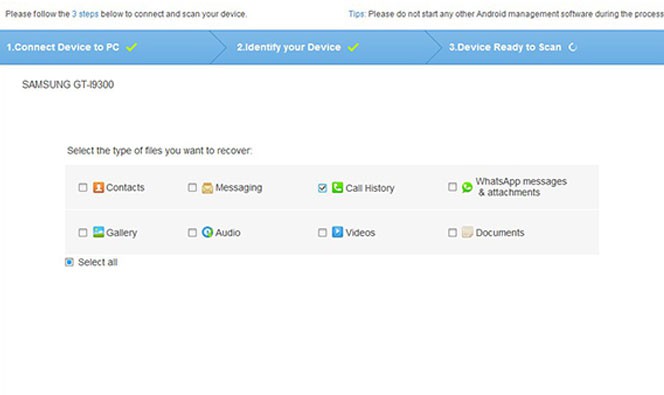This screenshot has width=664, height=395.
Task: Tick the Documents checkbox
Action: tap(452, 232)
